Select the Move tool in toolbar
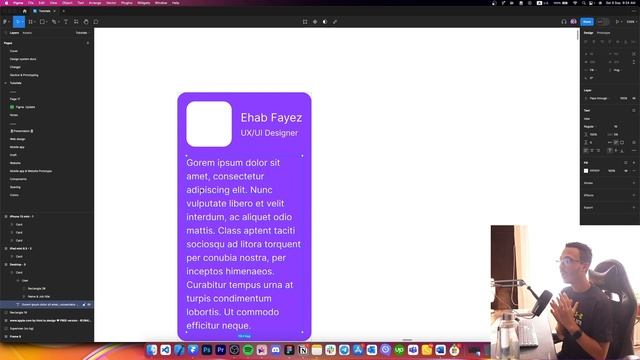The height and width of the screenshot is (360, 640). click(18, 22)
